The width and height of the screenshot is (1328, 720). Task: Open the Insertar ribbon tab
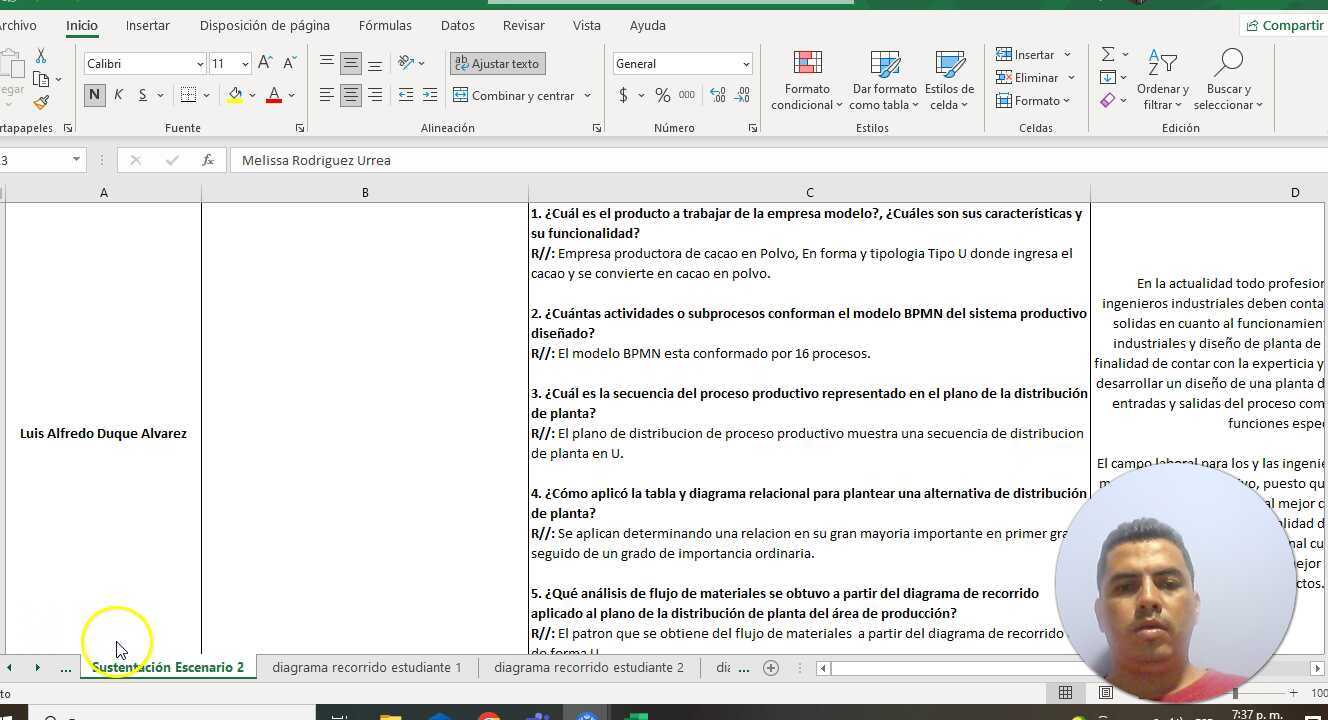(148, 25)
